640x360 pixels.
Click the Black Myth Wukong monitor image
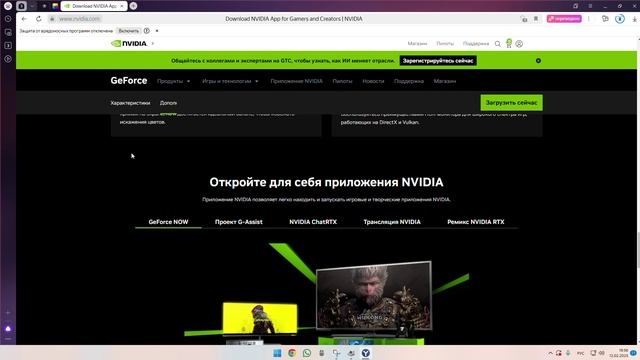pos(373,296)
